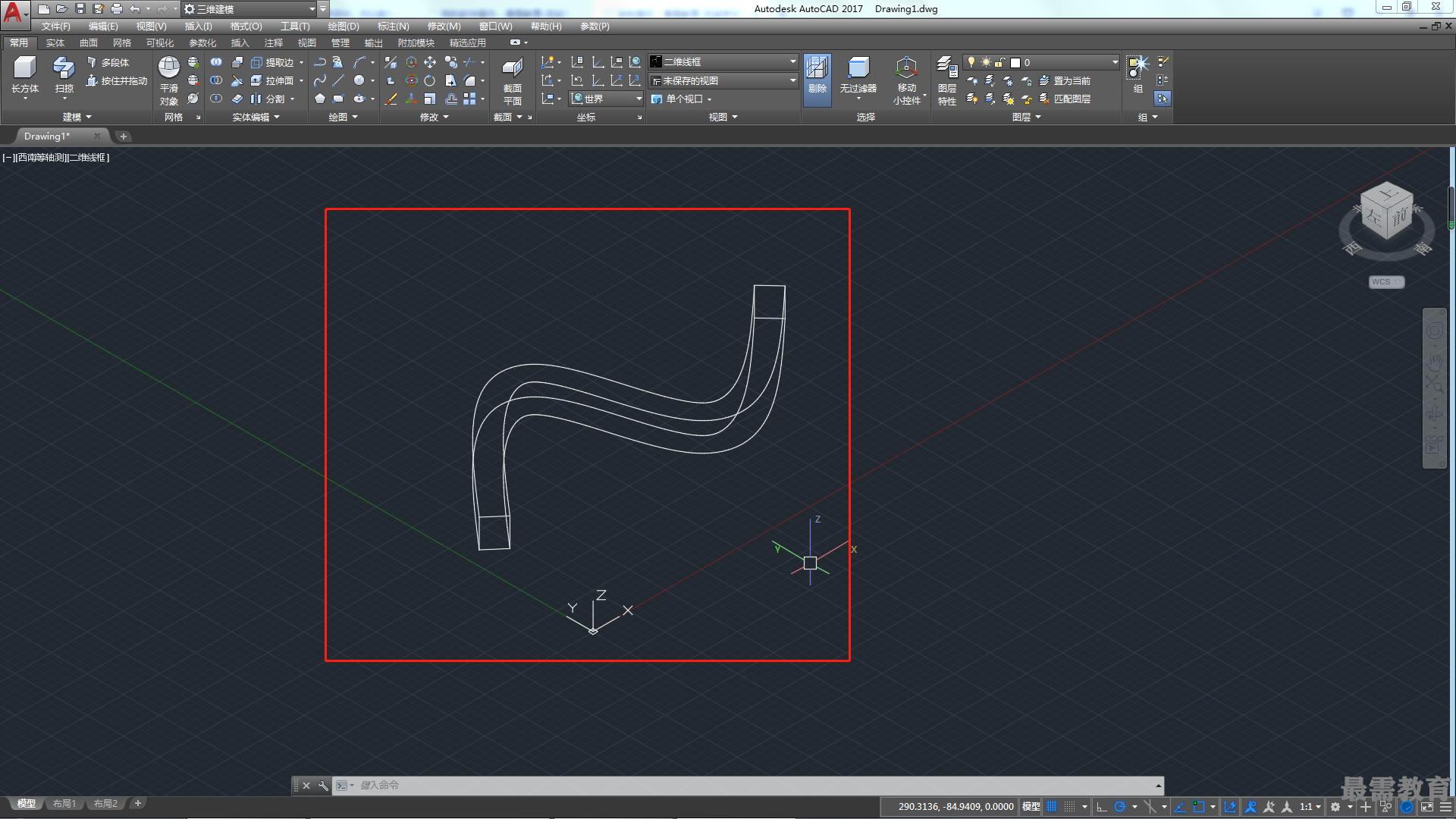The image size is (1456, 819).
Task: Switch to the 布局1 layout tab
Action: coord(64,804)
